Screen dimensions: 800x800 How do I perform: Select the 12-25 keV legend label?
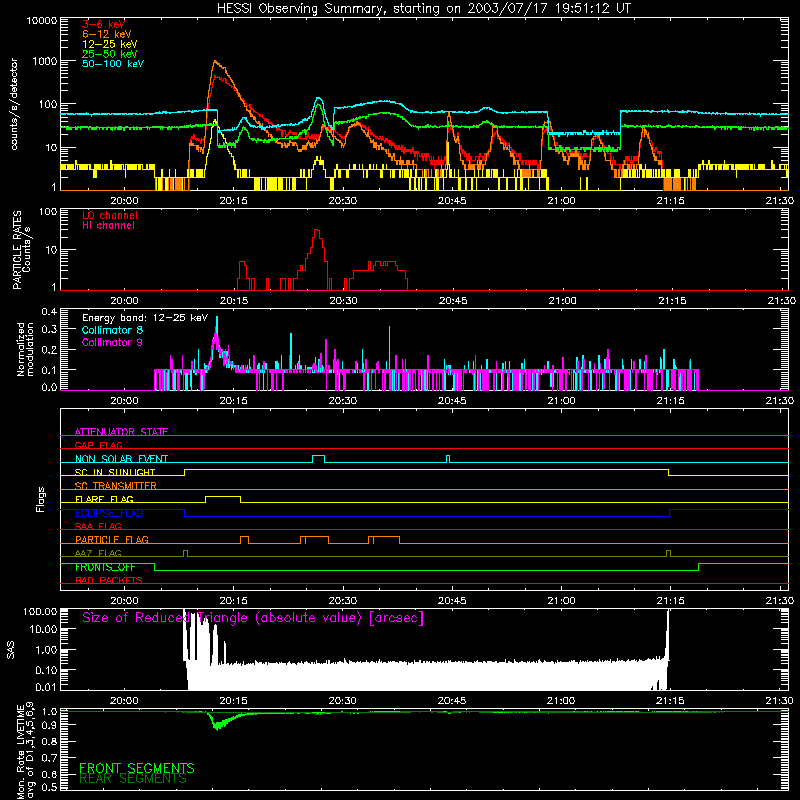tap(109, 44)
